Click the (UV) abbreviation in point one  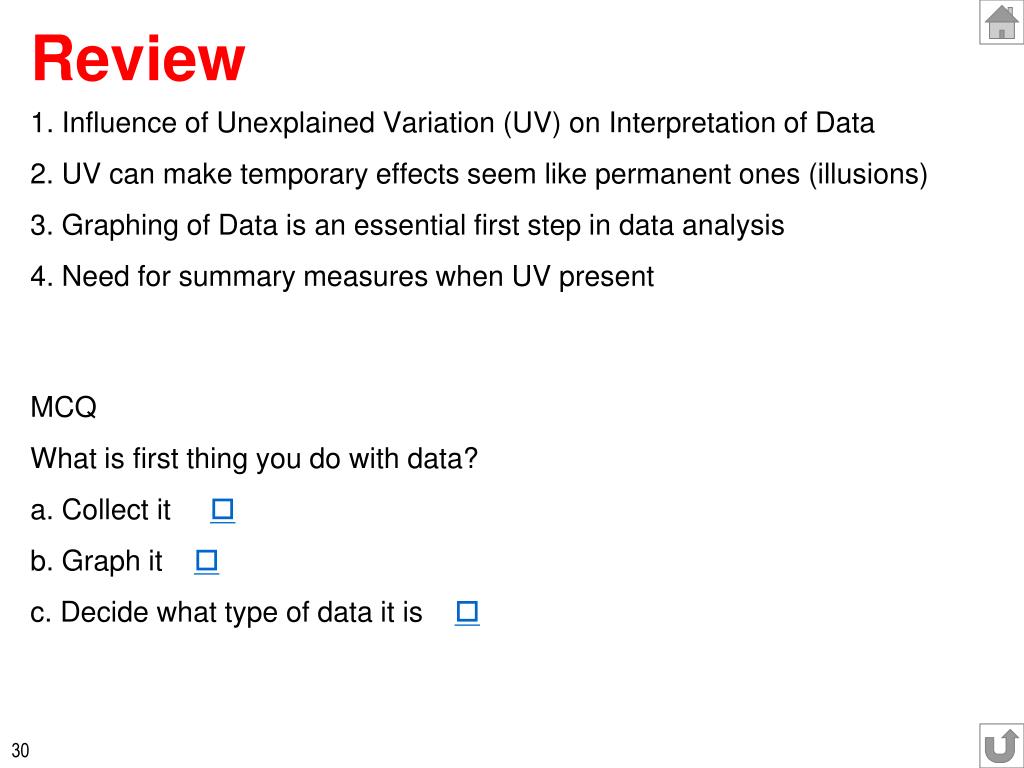pyautogui.click(x=532, y=123)
